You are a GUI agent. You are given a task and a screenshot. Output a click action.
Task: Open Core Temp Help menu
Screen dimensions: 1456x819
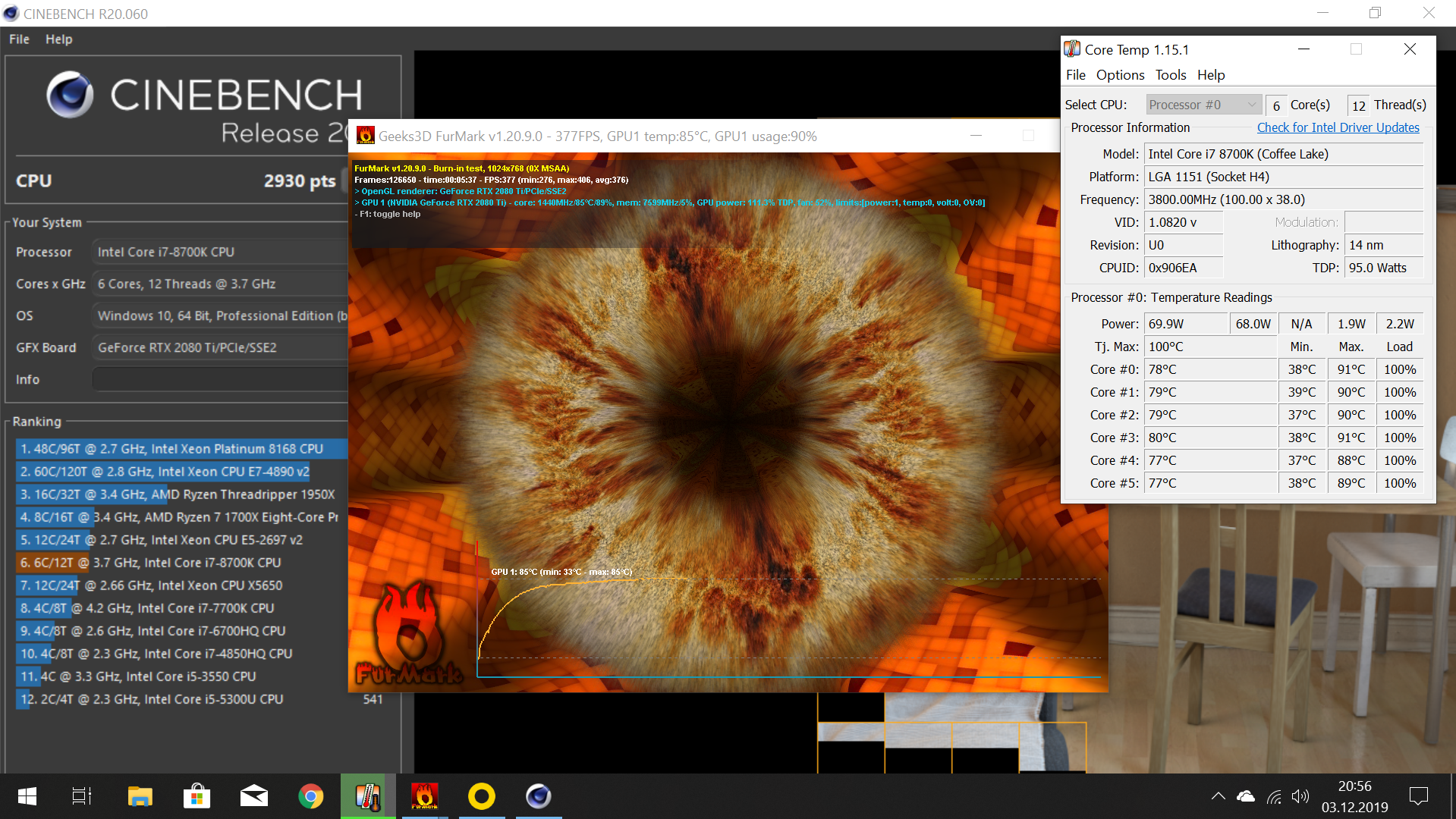click(x=1211, y=75)
